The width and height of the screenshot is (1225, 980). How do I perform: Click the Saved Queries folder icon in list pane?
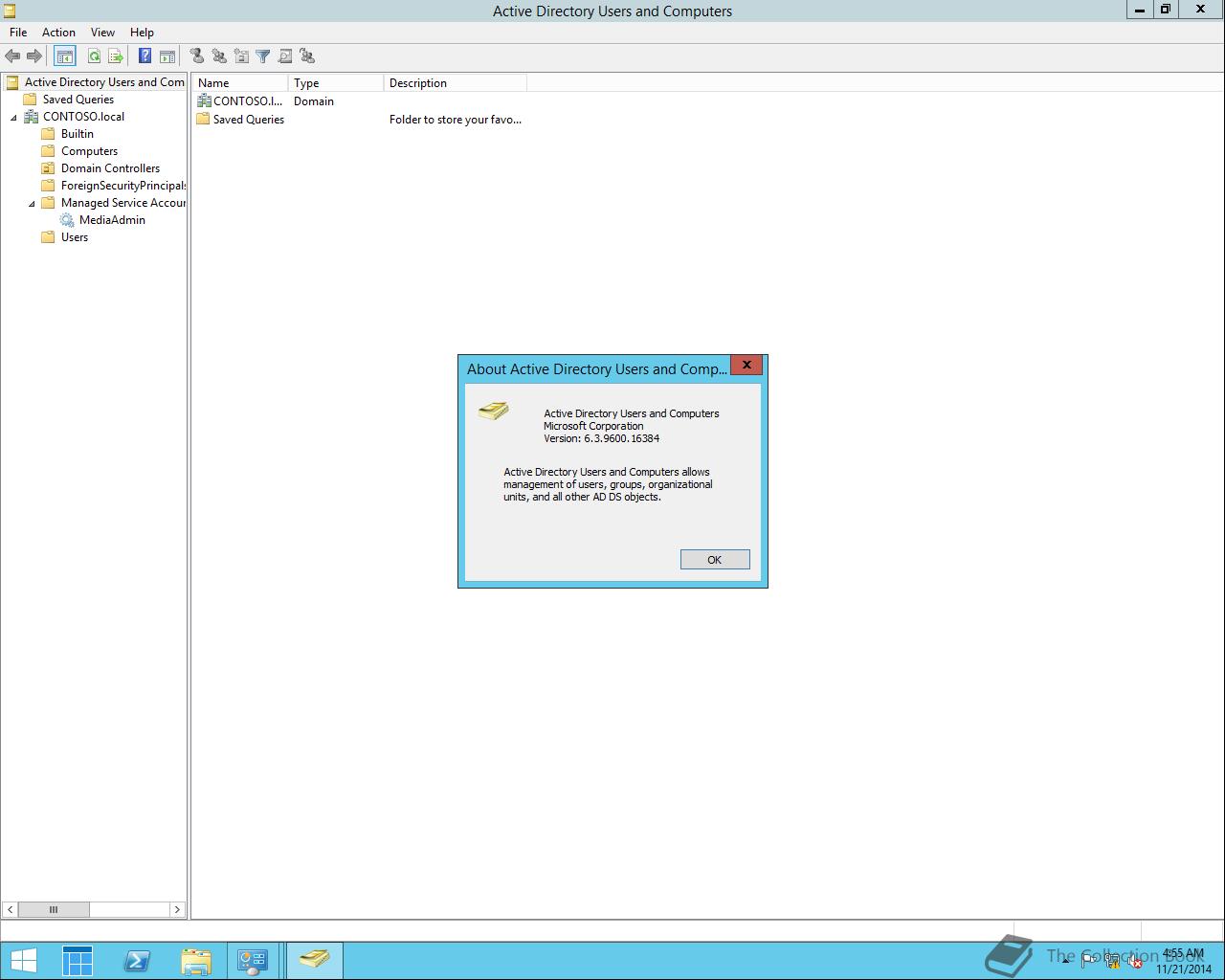(203, 119)
